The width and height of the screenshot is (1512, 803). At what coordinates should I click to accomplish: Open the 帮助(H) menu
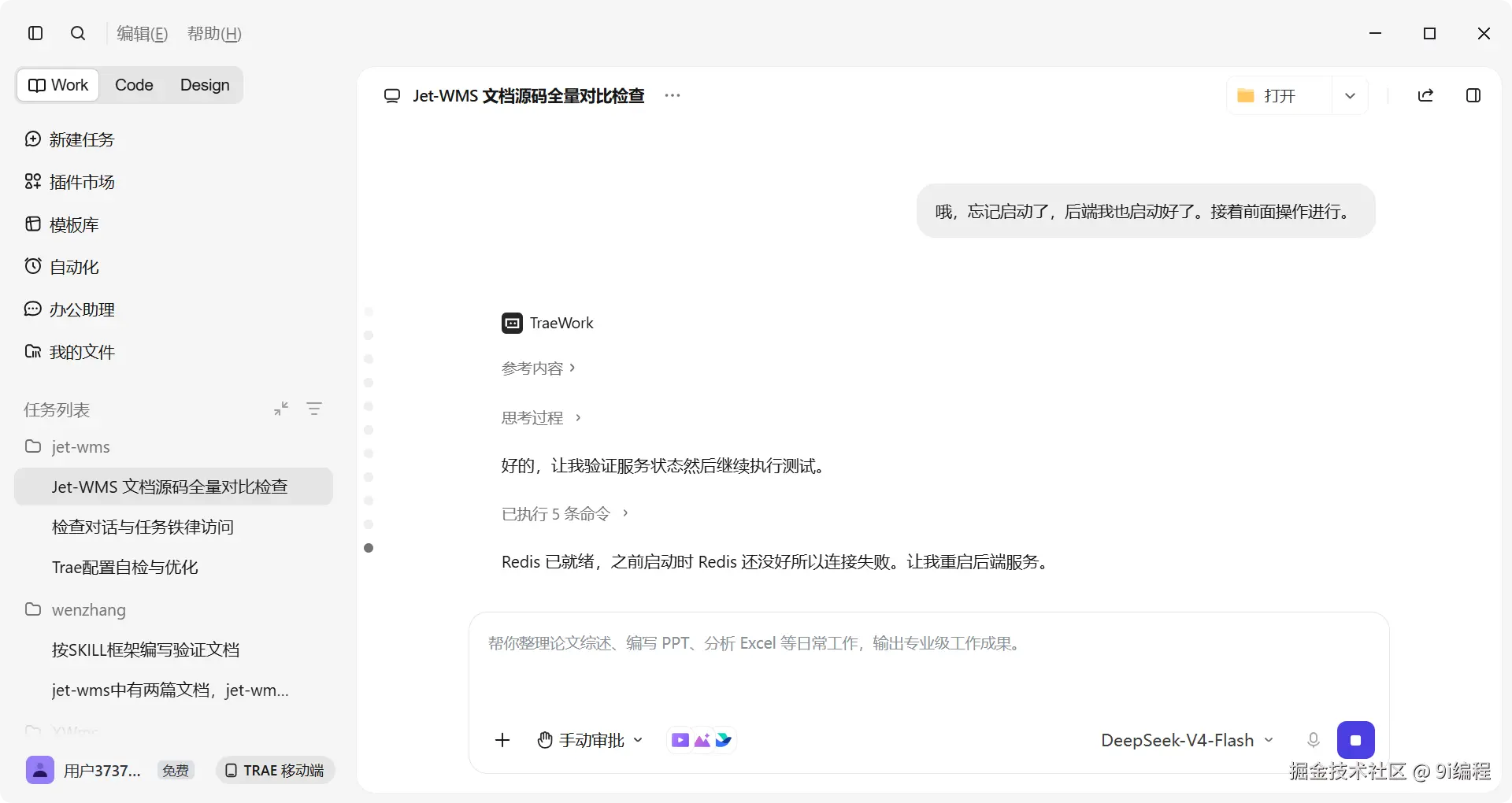pyautogui.click(x=214, y=34)
